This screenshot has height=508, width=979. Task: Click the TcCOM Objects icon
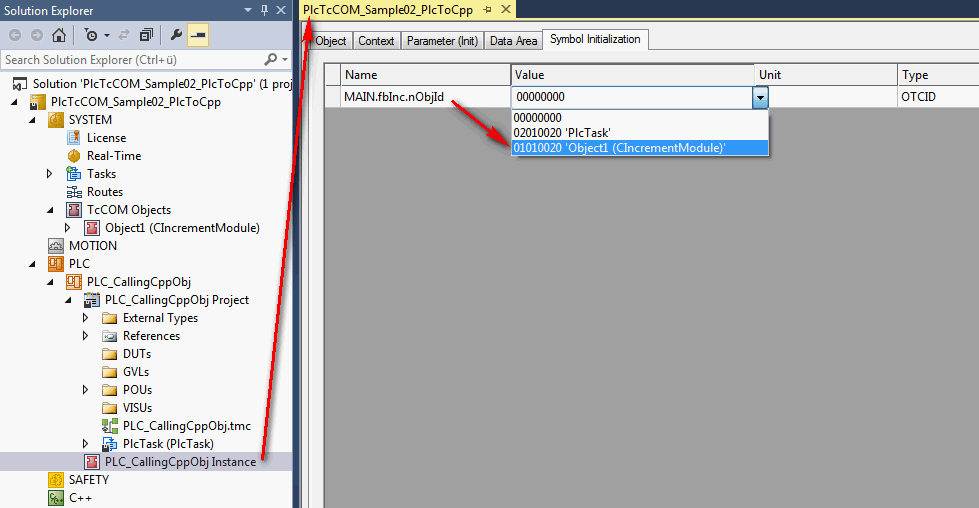coord(74,210)
